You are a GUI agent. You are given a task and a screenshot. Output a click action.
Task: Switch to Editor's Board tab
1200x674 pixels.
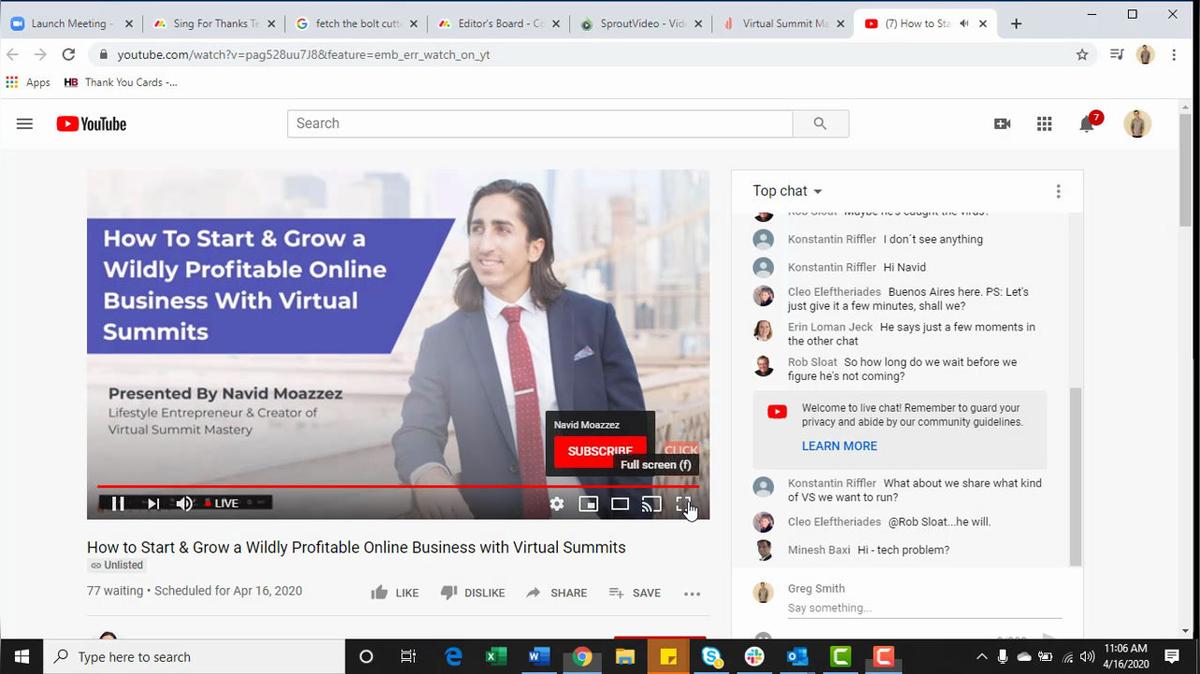tap(498, 24)
